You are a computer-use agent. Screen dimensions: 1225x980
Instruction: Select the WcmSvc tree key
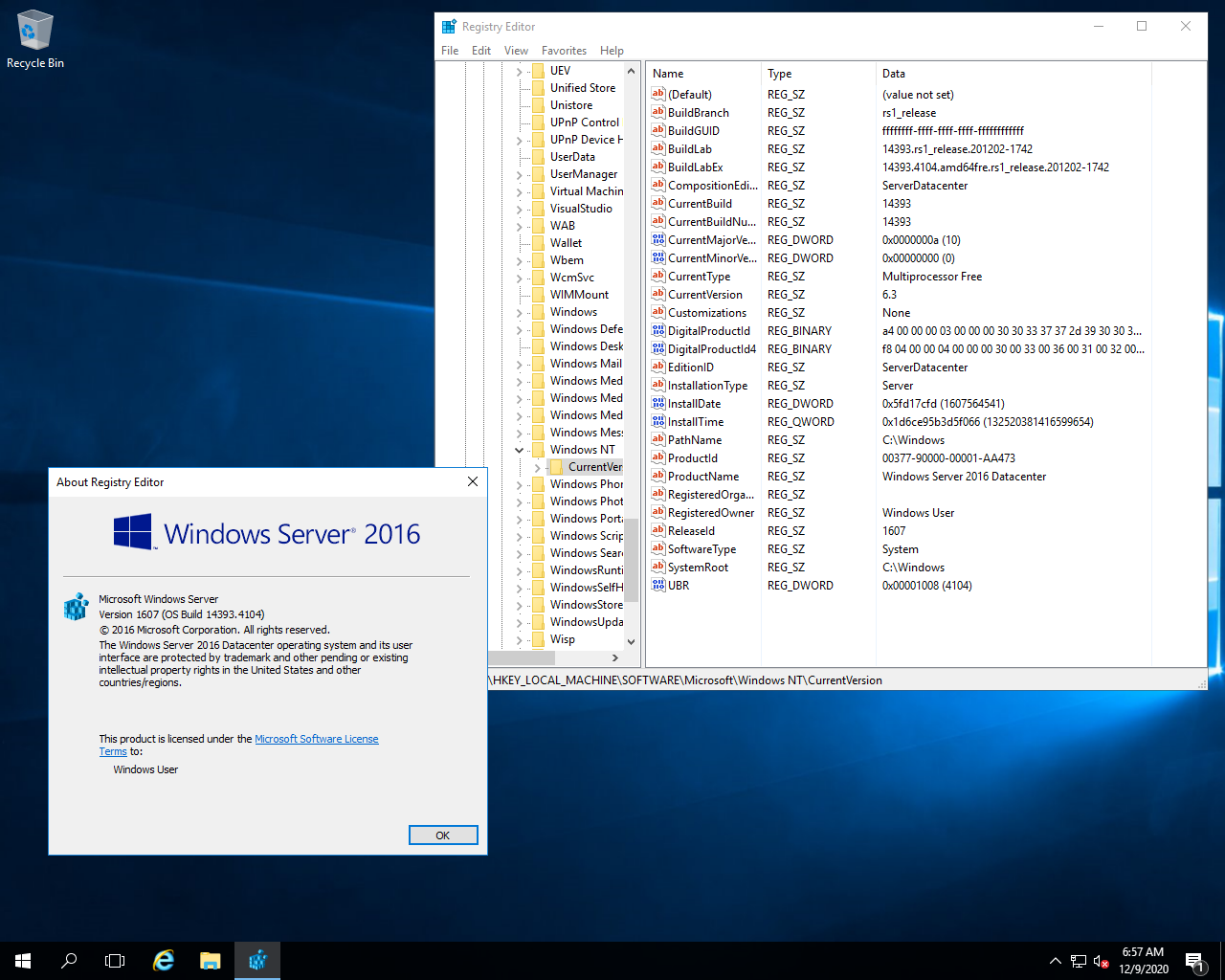coord(572,278)
